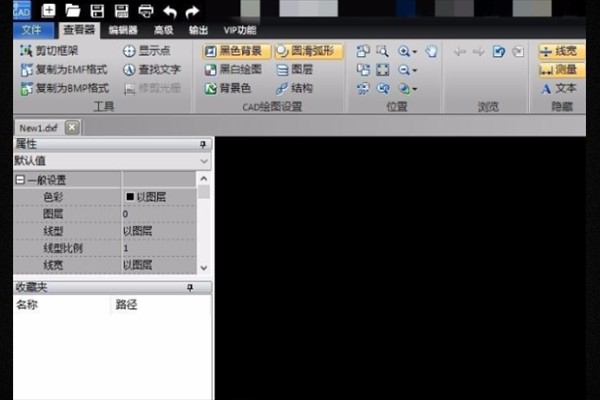
Task: Click the fit to window icon
Action: pos(383,70)
